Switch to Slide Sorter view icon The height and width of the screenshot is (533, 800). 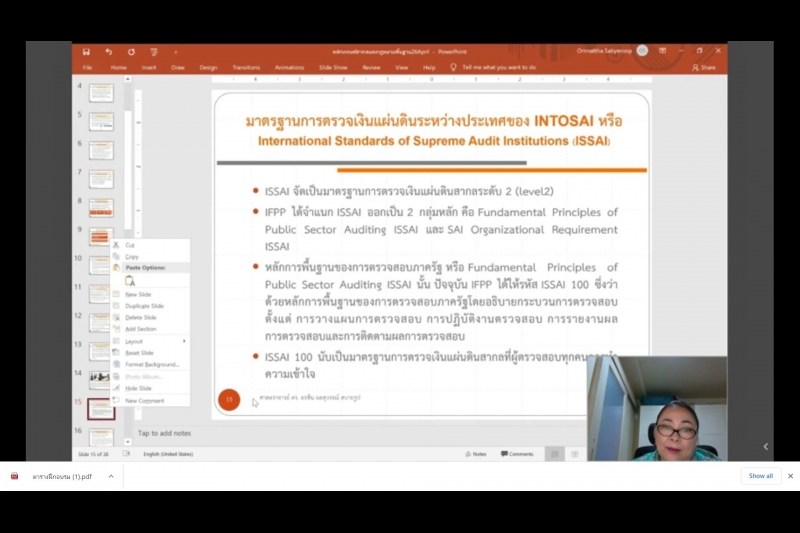coord(575,454)
